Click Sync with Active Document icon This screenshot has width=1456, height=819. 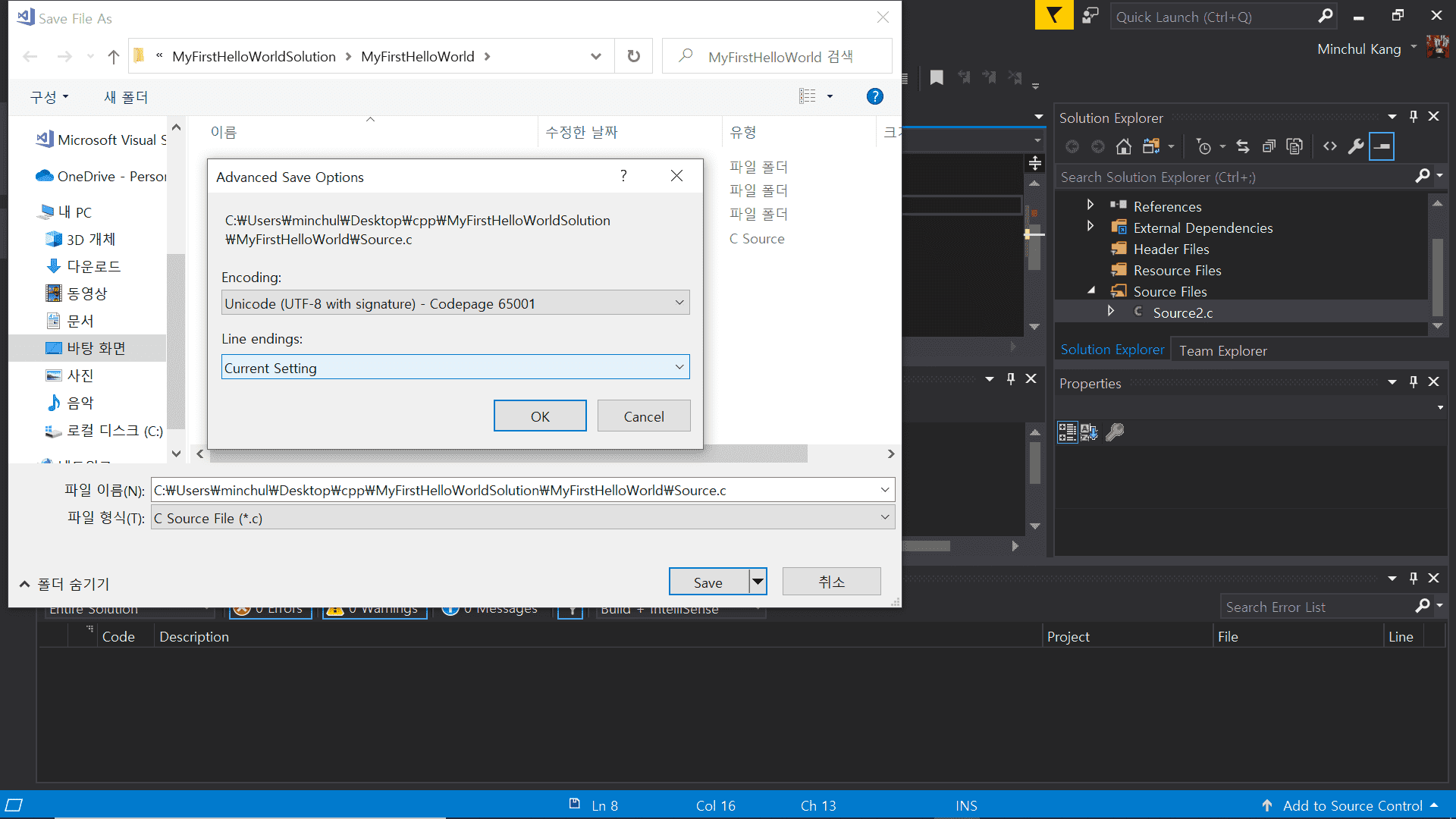(1242, 146)
